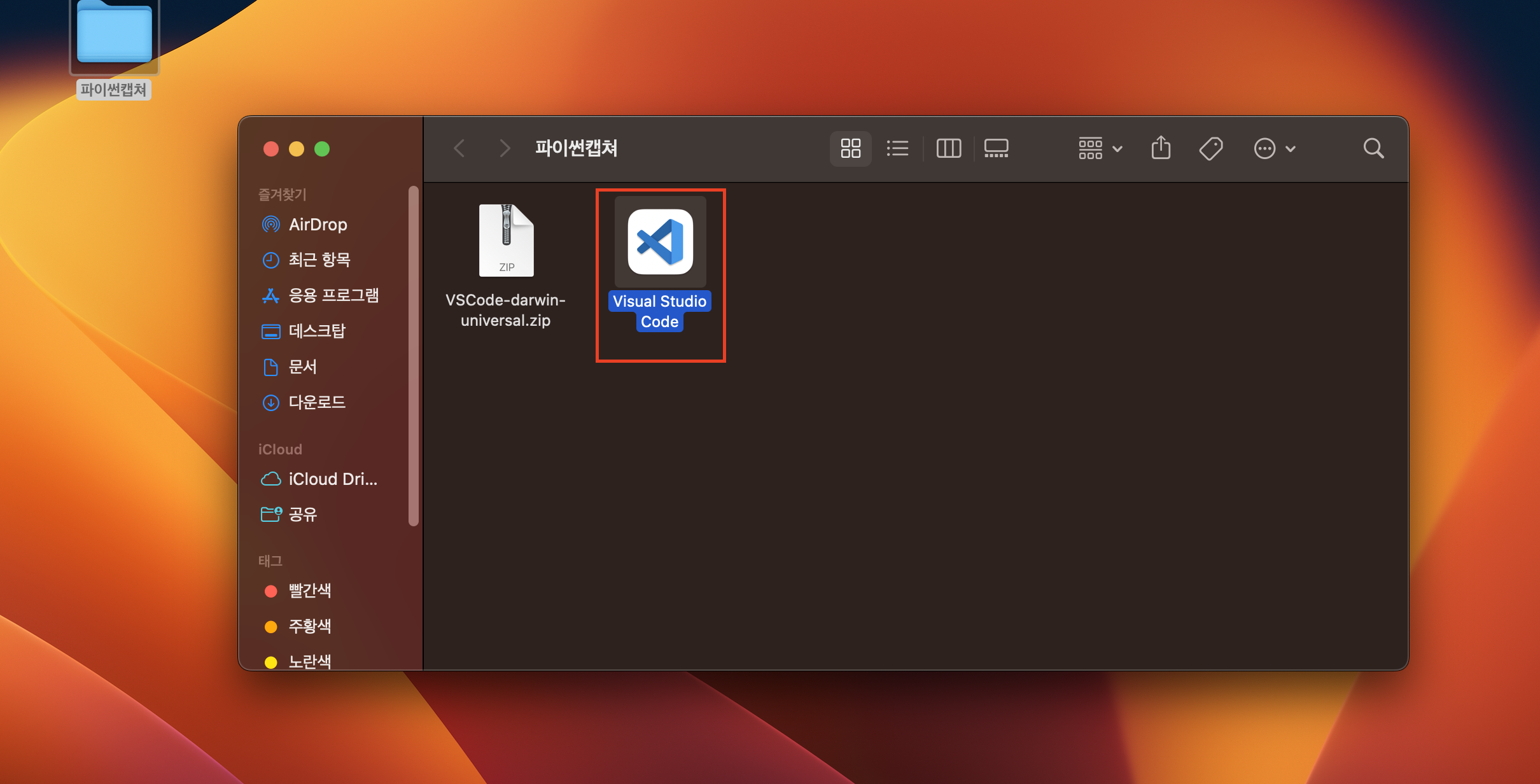The height and width of the screenshot is (784, 1540).
Task: Open iCloud Drive in the sidebar
Action: [332, 479]
